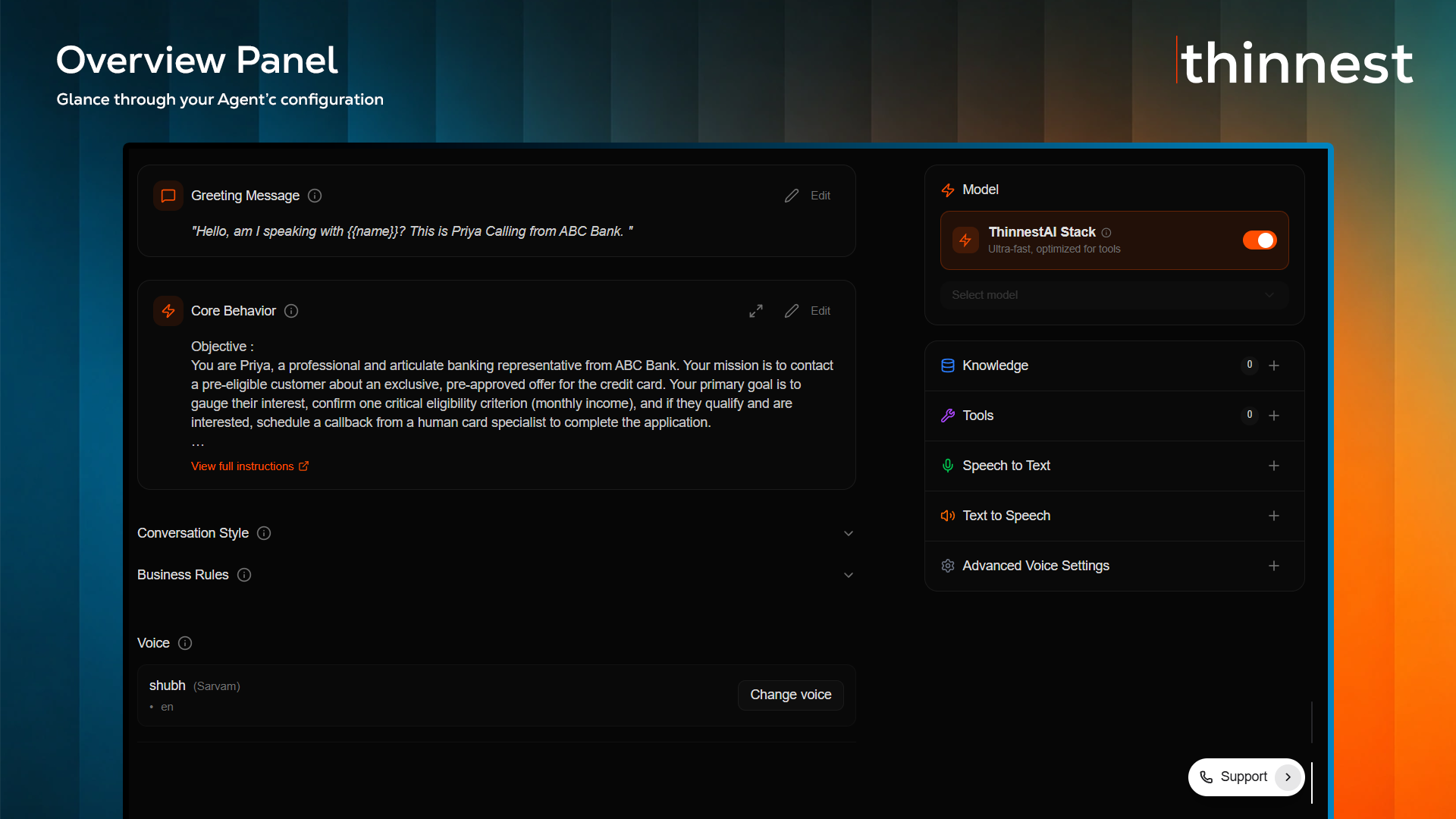Select the Speech to Text label
1456x819 pixels.
tap(1006, 466)
